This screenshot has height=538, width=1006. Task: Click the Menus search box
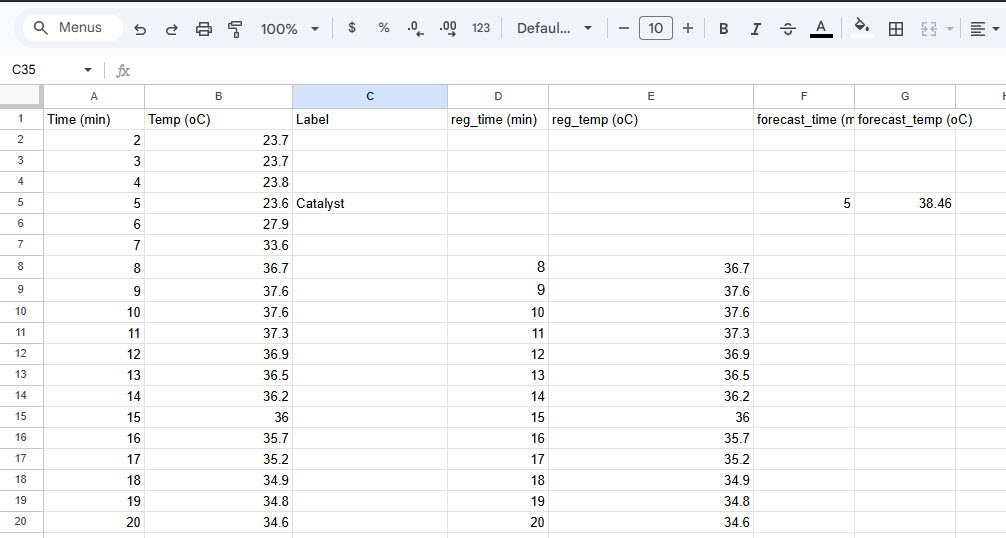click(x=70, y=28)
